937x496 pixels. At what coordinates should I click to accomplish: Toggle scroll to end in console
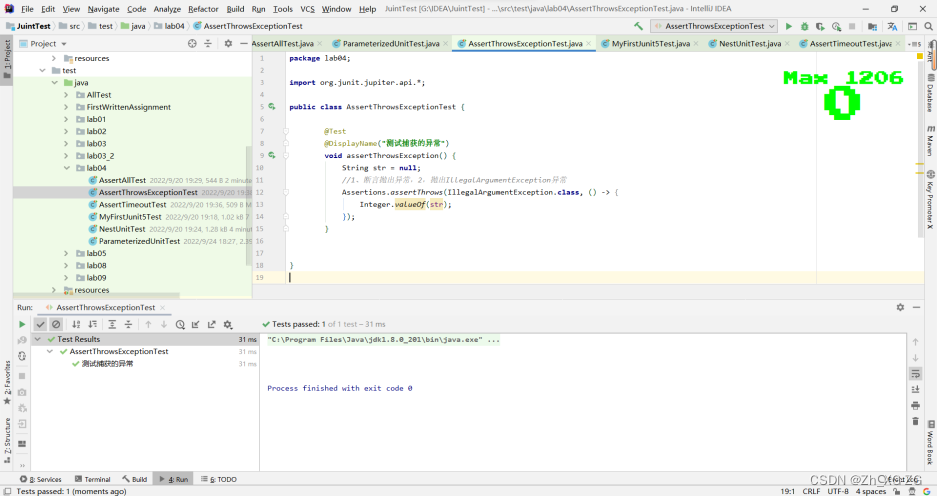915,389
